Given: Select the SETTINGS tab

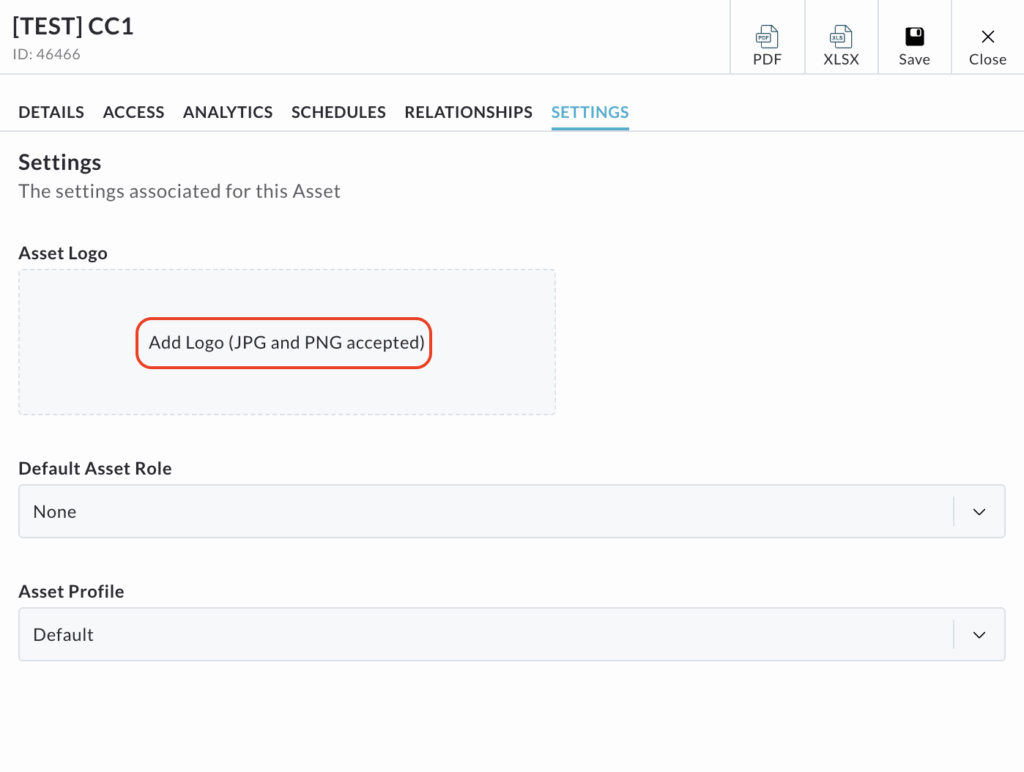Looking at the screenshot, I should (590, 112).
